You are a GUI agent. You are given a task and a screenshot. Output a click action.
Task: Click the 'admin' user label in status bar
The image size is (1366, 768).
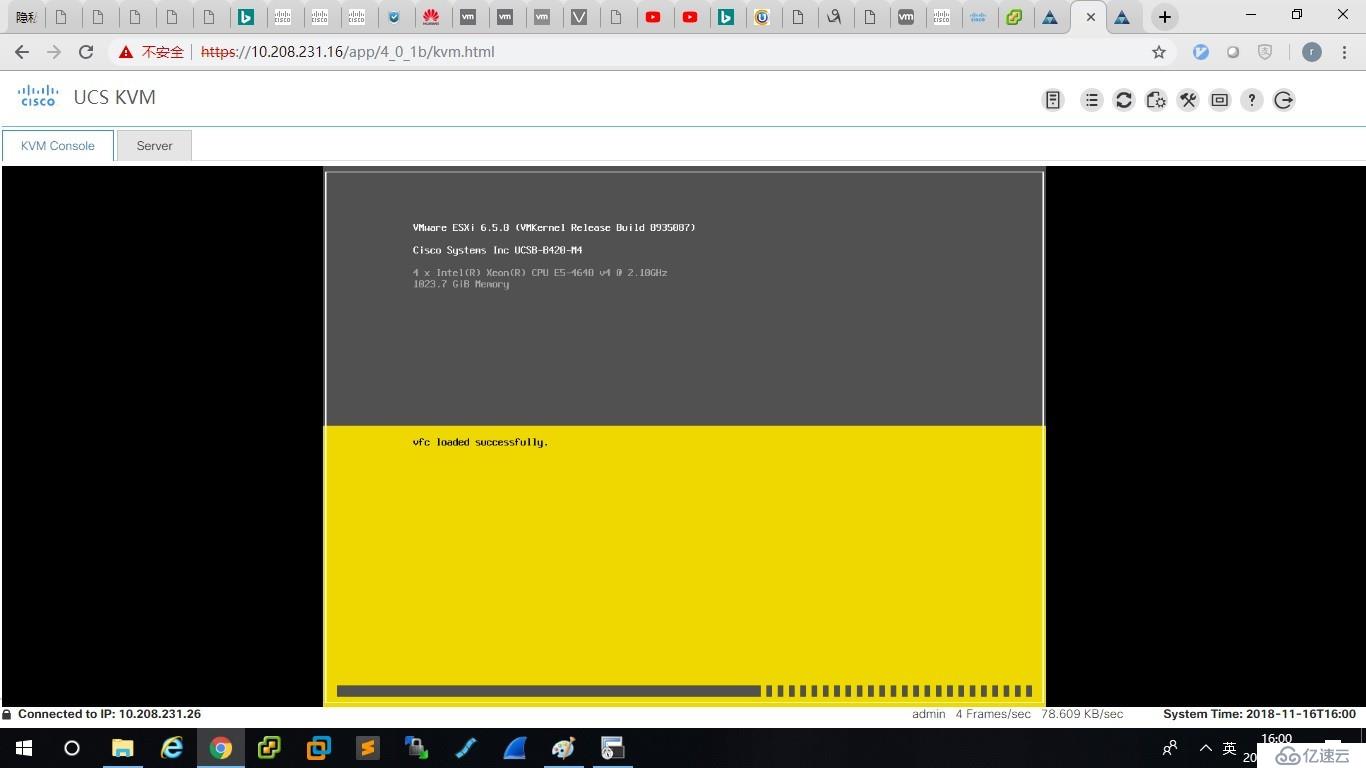(929, 714)
